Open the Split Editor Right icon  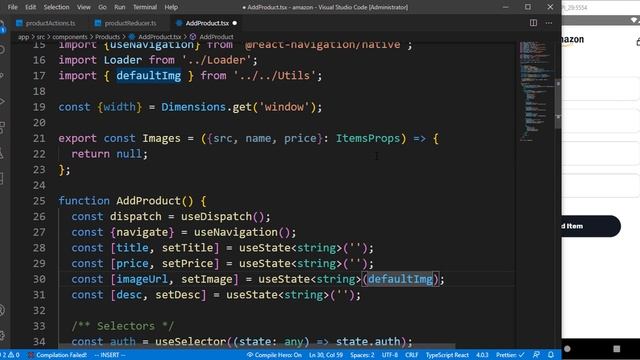pyautogui.click(x=533, y=23)
